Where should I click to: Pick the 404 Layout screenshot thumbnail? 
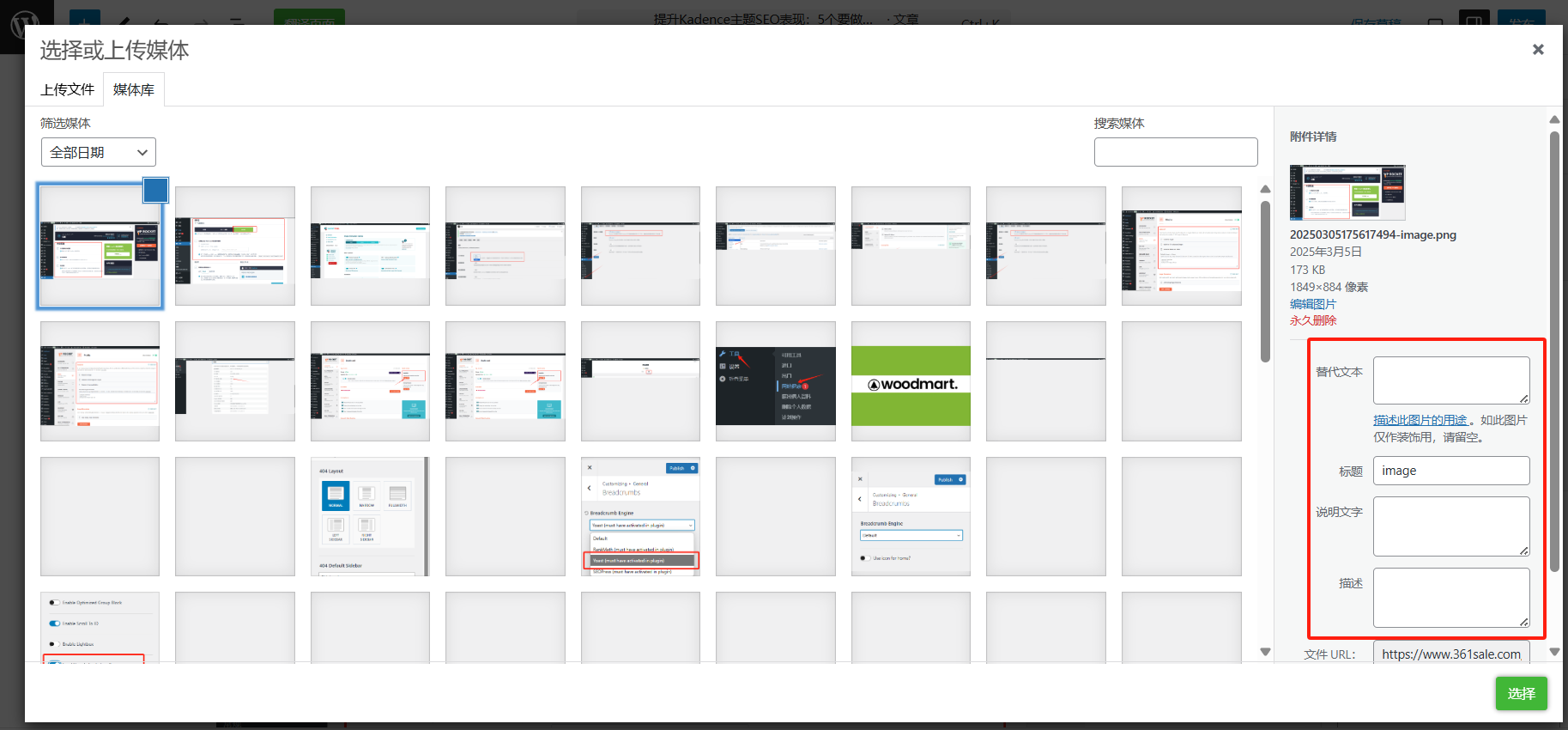(x=370, y=516)
